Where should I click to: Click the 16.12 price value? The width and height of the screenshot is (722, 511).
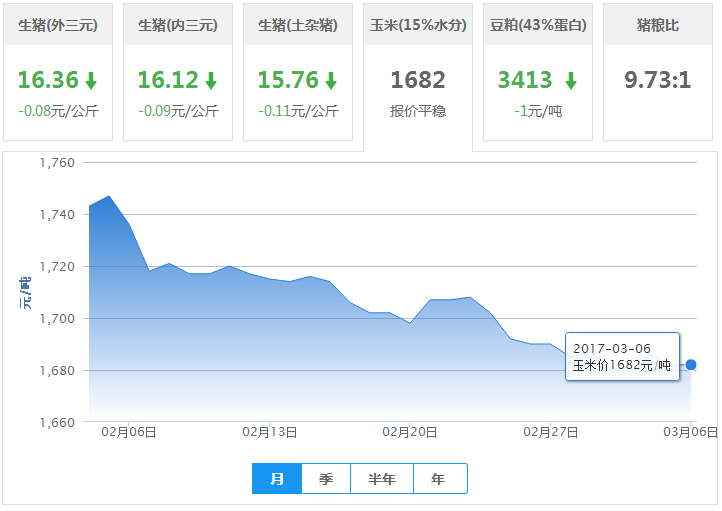tap(168, 80)
